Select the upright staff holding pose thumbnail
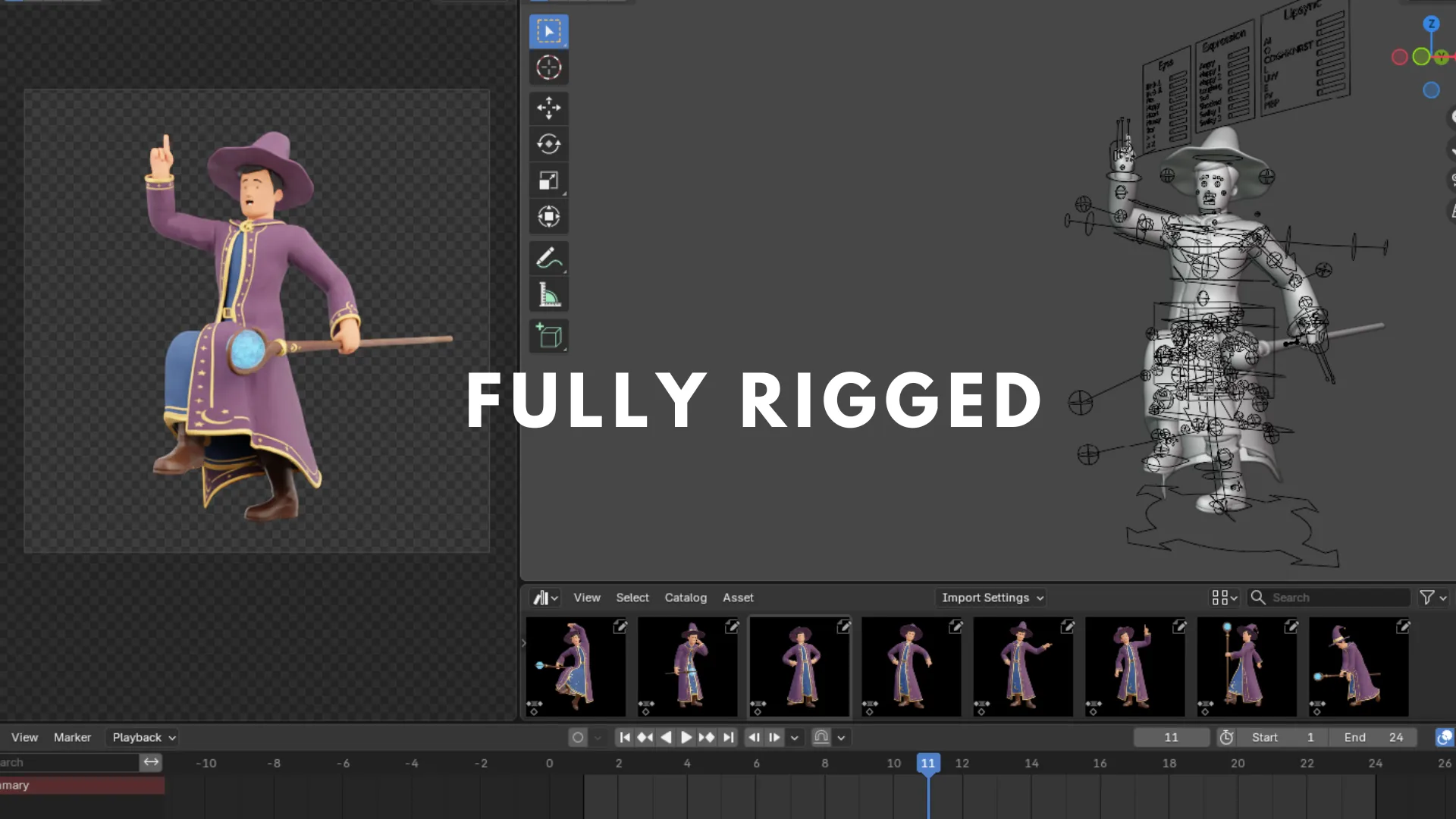1456x819 pixels. click(1247, 667)
